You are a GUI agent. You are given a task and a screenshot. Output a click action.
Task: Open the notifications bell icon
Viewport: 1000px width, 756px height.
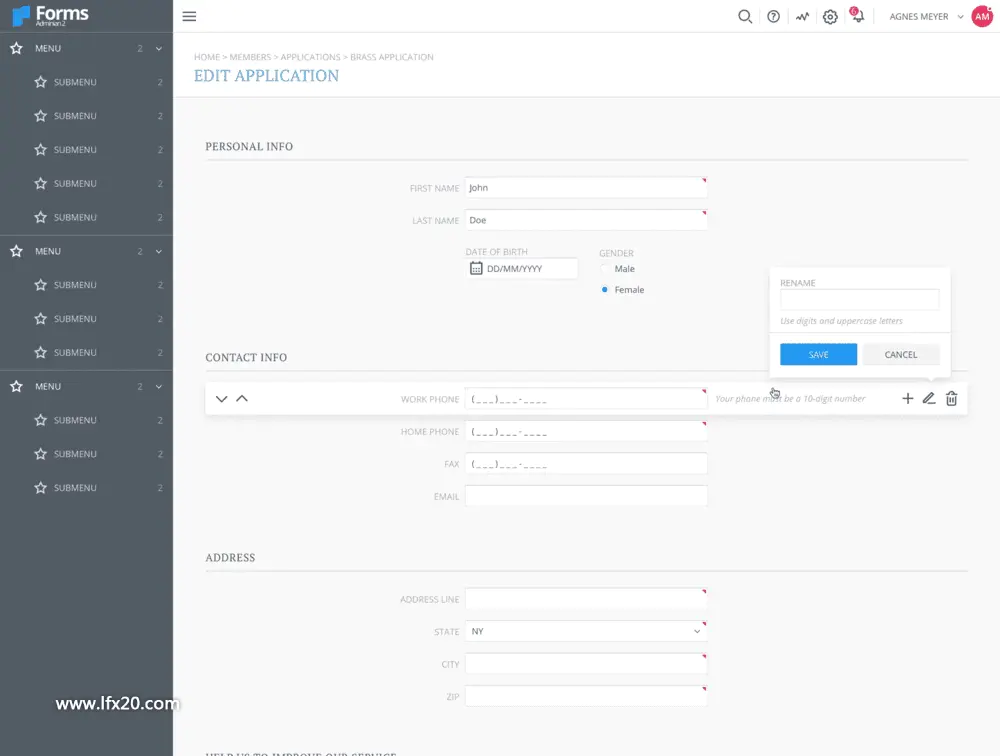tap(857, 15)
